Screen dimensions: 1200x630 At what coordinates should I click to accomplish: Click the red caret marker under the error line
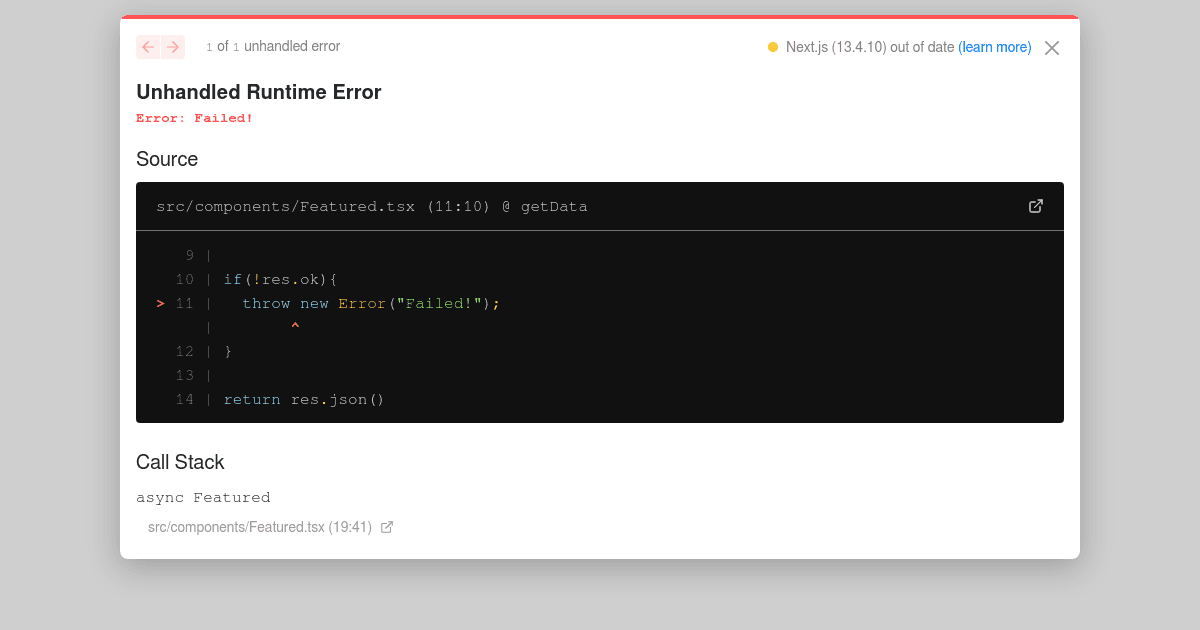(x=295, y=325)
